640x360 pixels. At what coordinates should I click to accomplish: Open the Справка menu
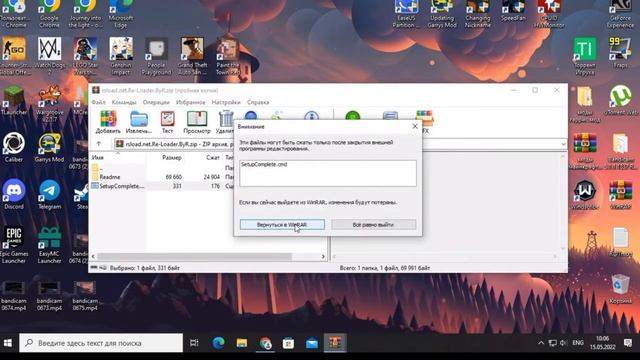258,102
